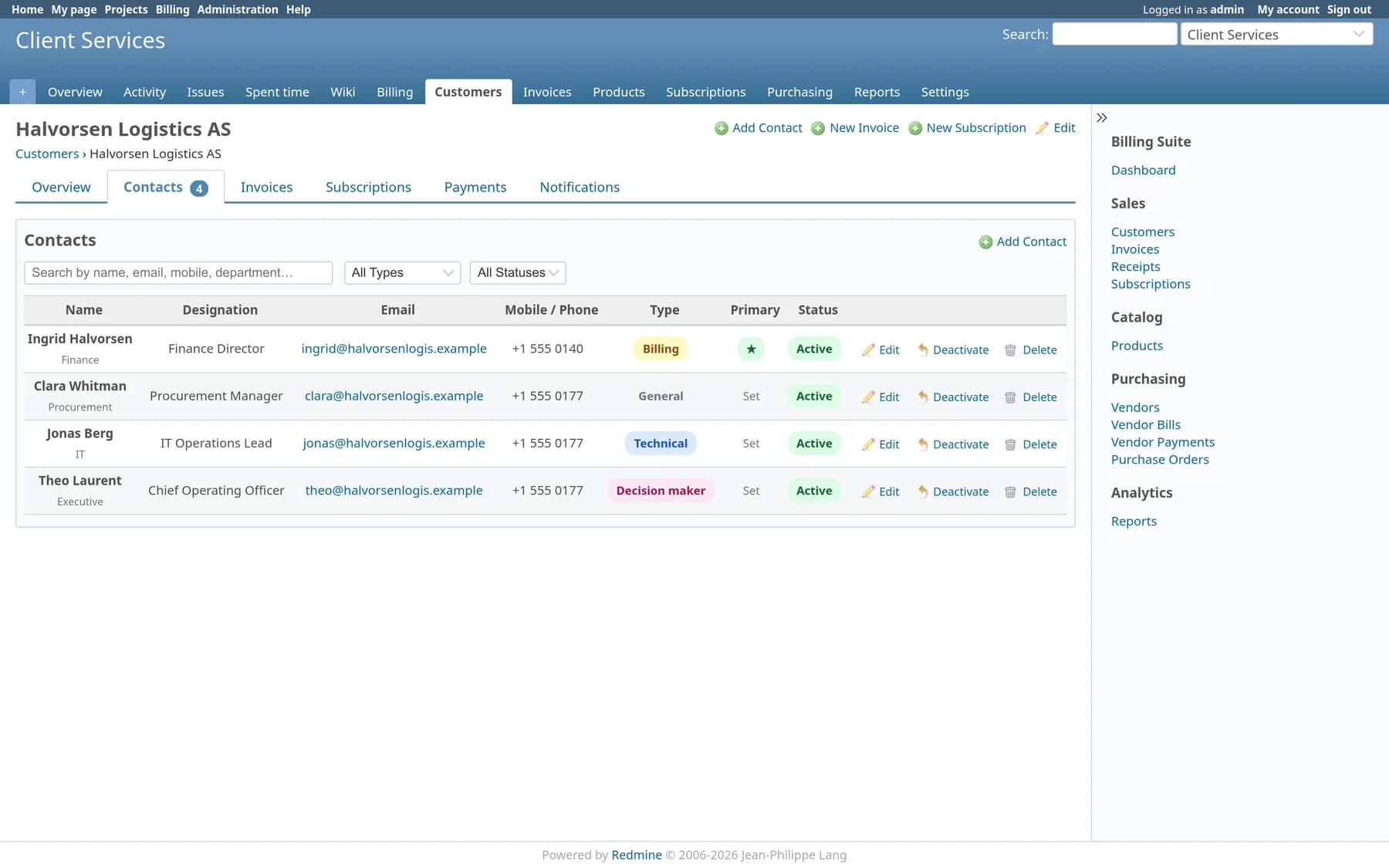Open the Notifications tab

click(x=580, y=187)
